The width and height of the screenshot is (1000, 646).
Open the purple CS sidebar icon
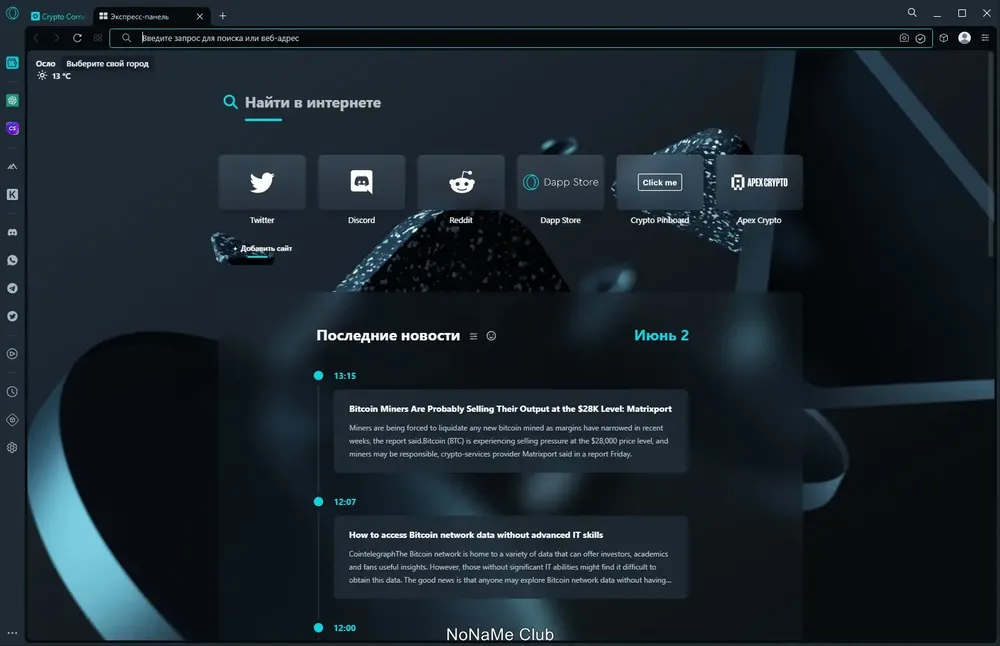[12, 128]
